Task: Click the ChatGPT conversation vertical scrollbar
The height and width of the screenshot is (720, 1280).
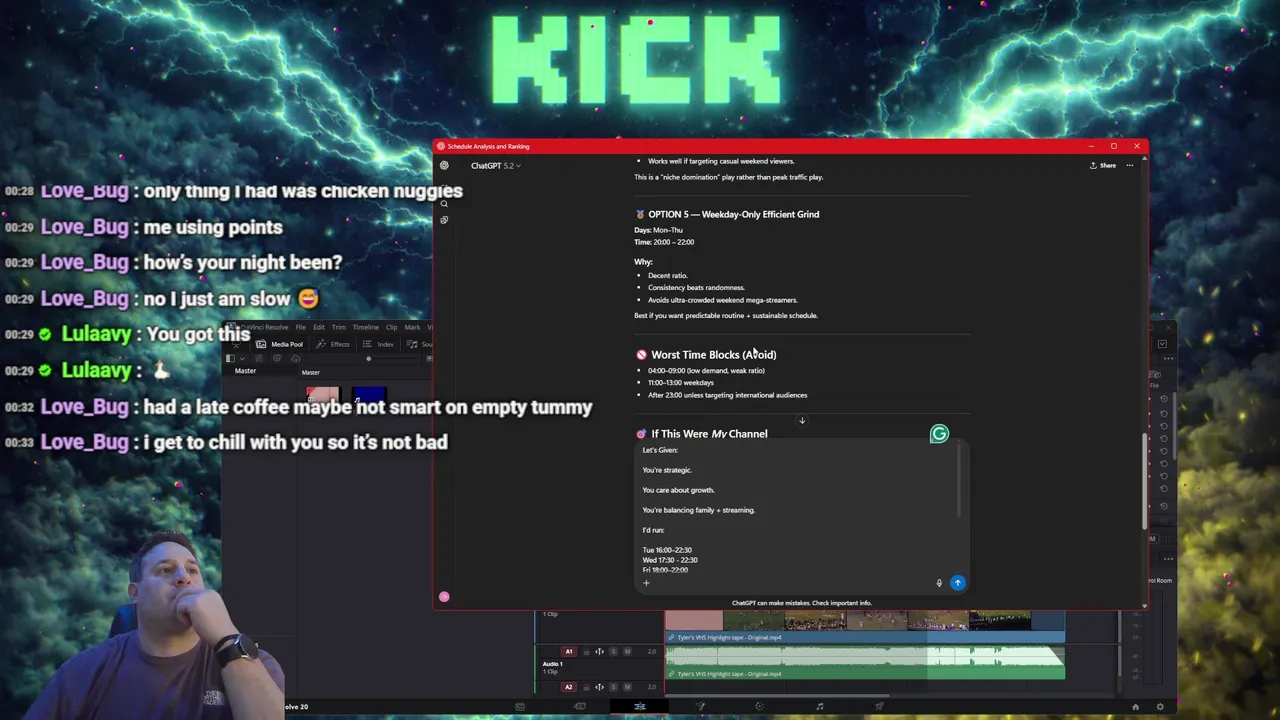Action: [1144, 482]
